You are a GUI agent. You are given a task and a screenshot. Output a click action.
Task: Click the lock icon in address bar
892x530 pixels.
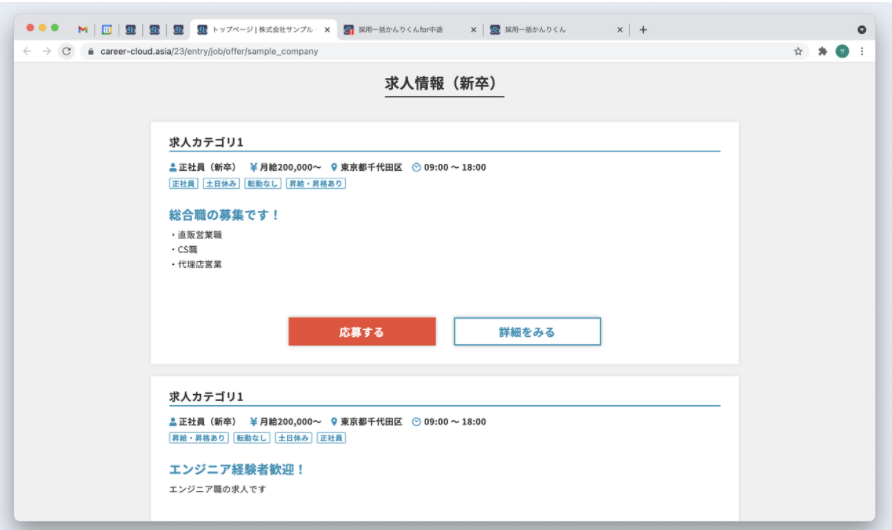coord(90,51)
